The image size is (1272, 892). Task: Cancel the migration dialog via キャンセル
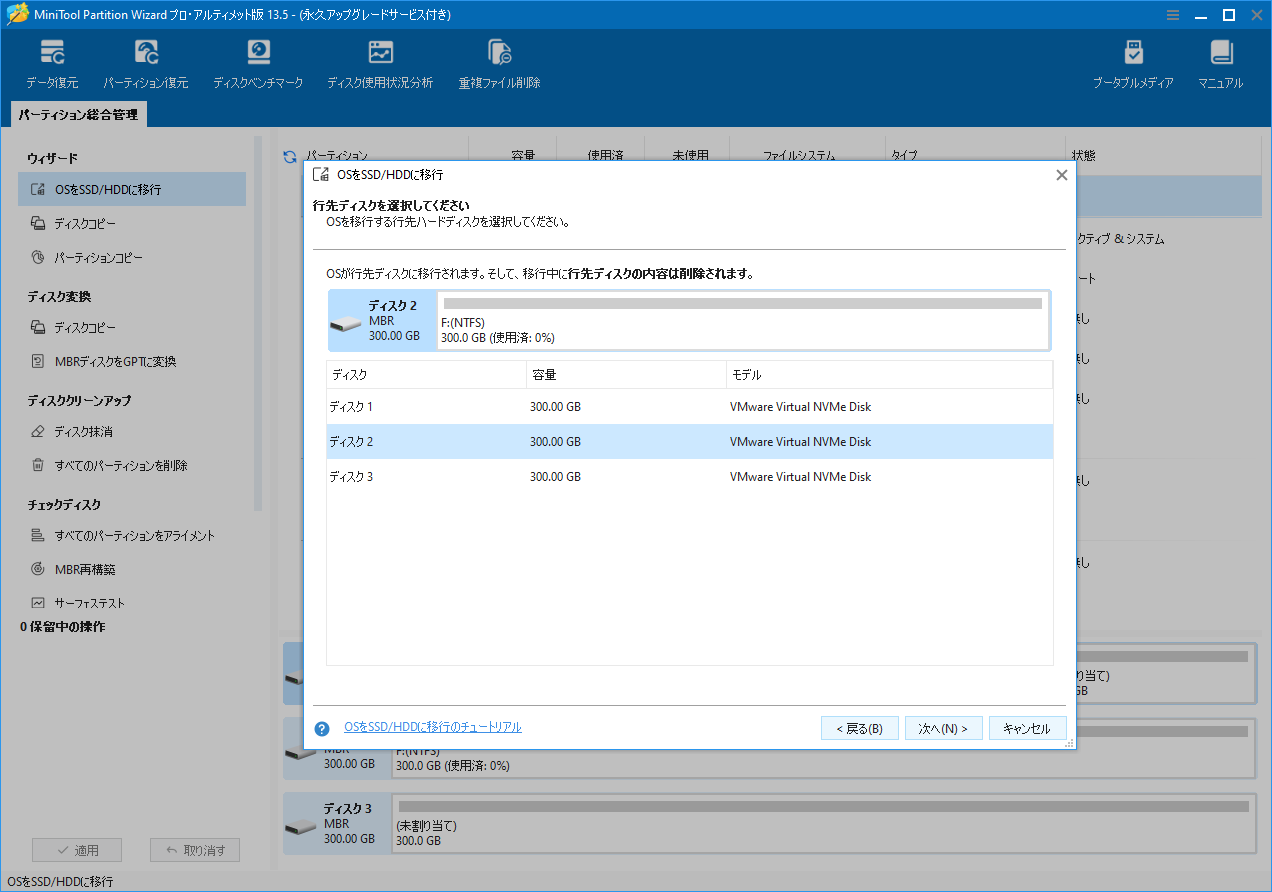1027,727
